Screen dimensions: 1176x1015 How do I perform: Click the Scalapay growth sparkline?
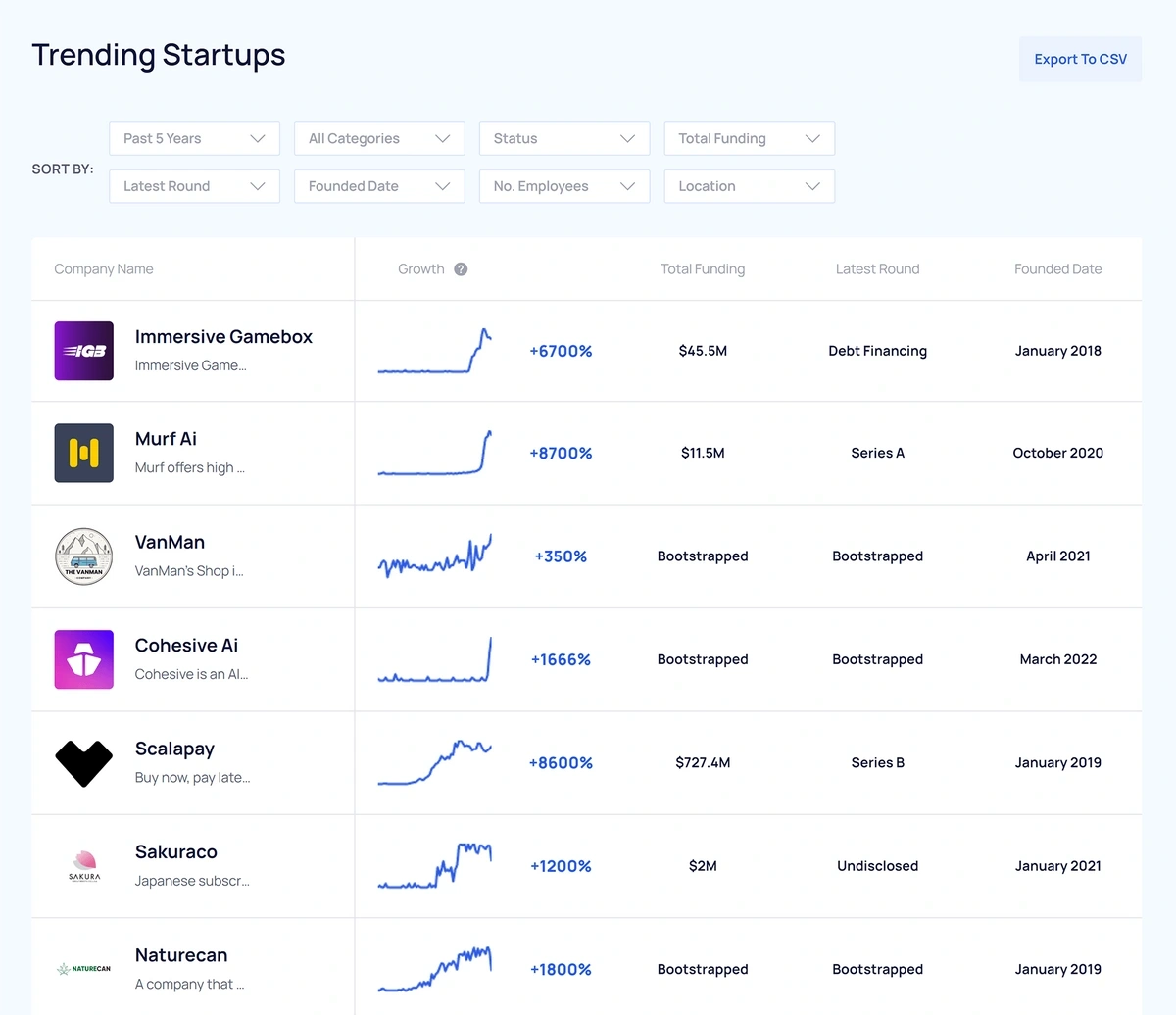tap(435, 762)
